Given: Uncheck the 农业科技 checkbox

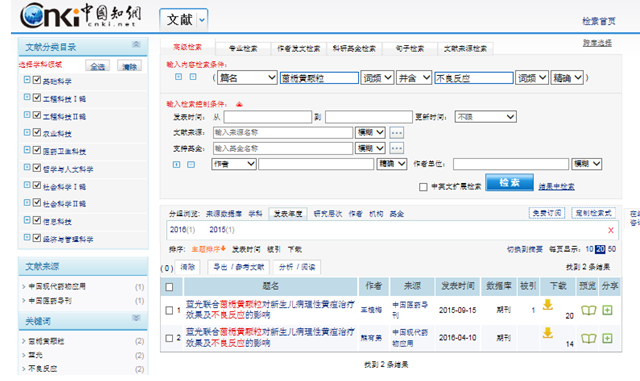Looking at the screenshot, I should 37,133.
